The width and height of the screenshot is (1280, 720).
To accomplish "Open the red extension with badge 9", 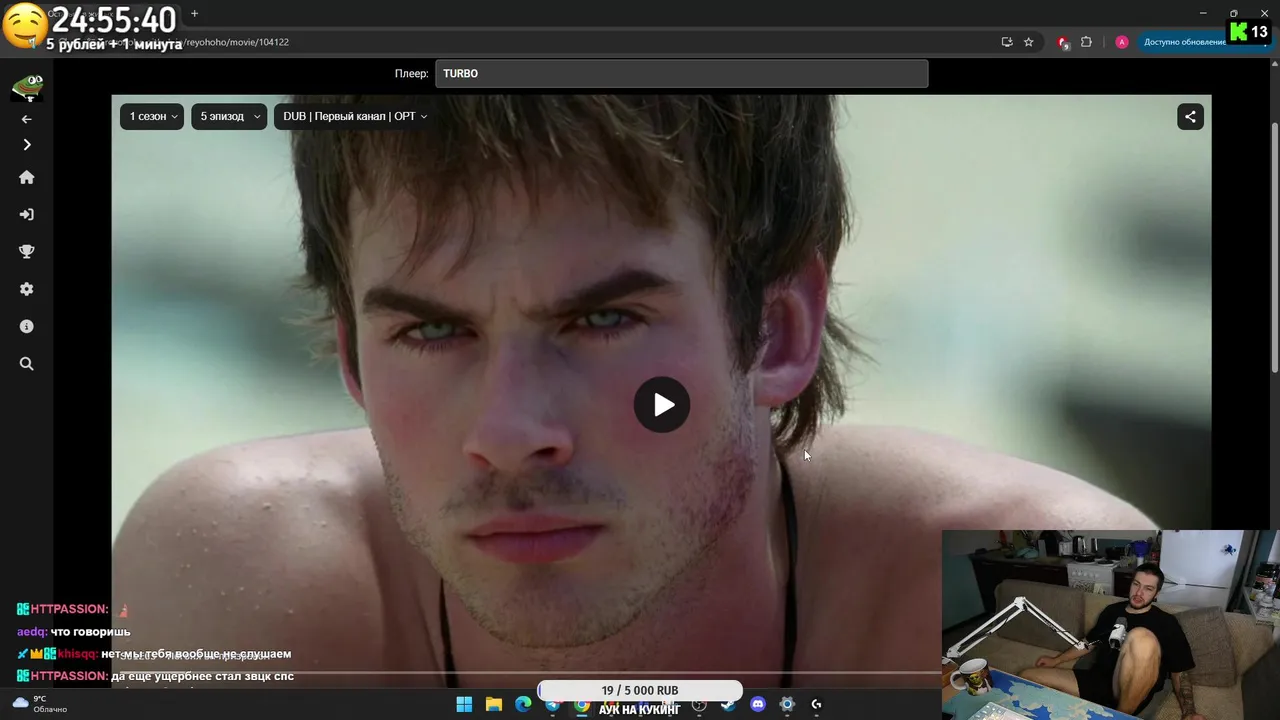I will [1063, 42].
